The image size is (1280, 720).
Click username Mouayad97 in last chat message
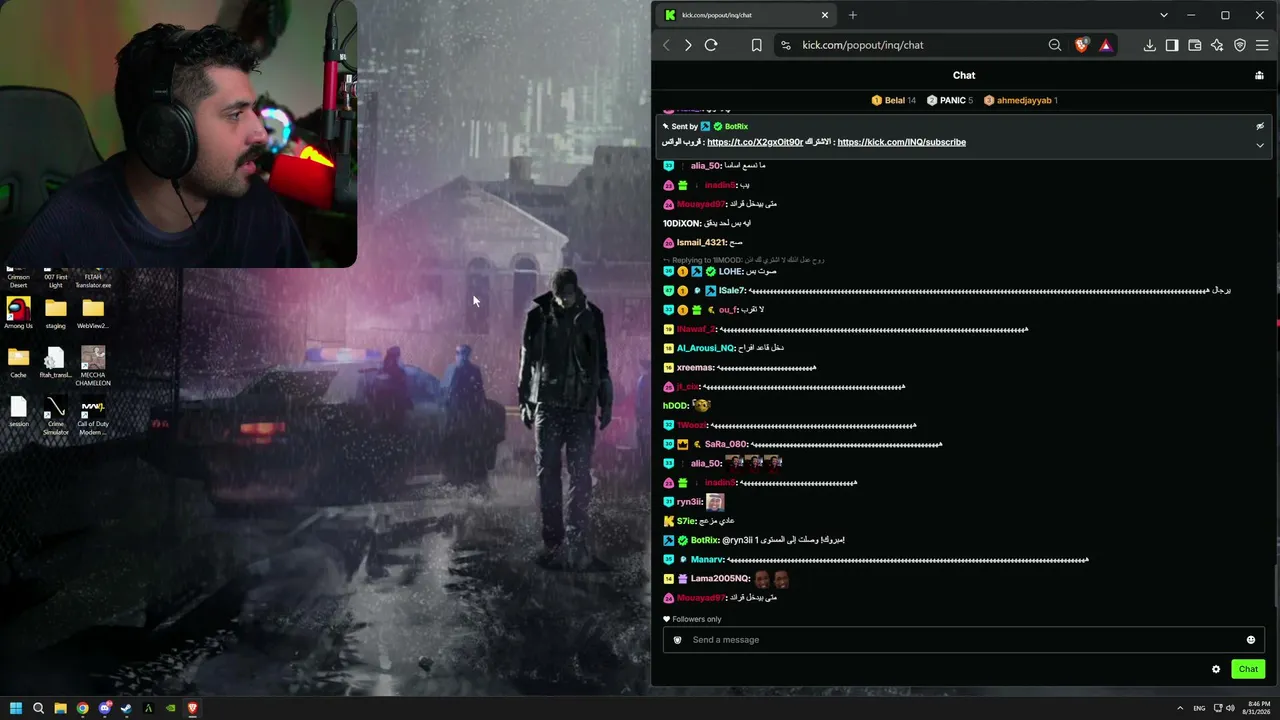coord(700,598)
